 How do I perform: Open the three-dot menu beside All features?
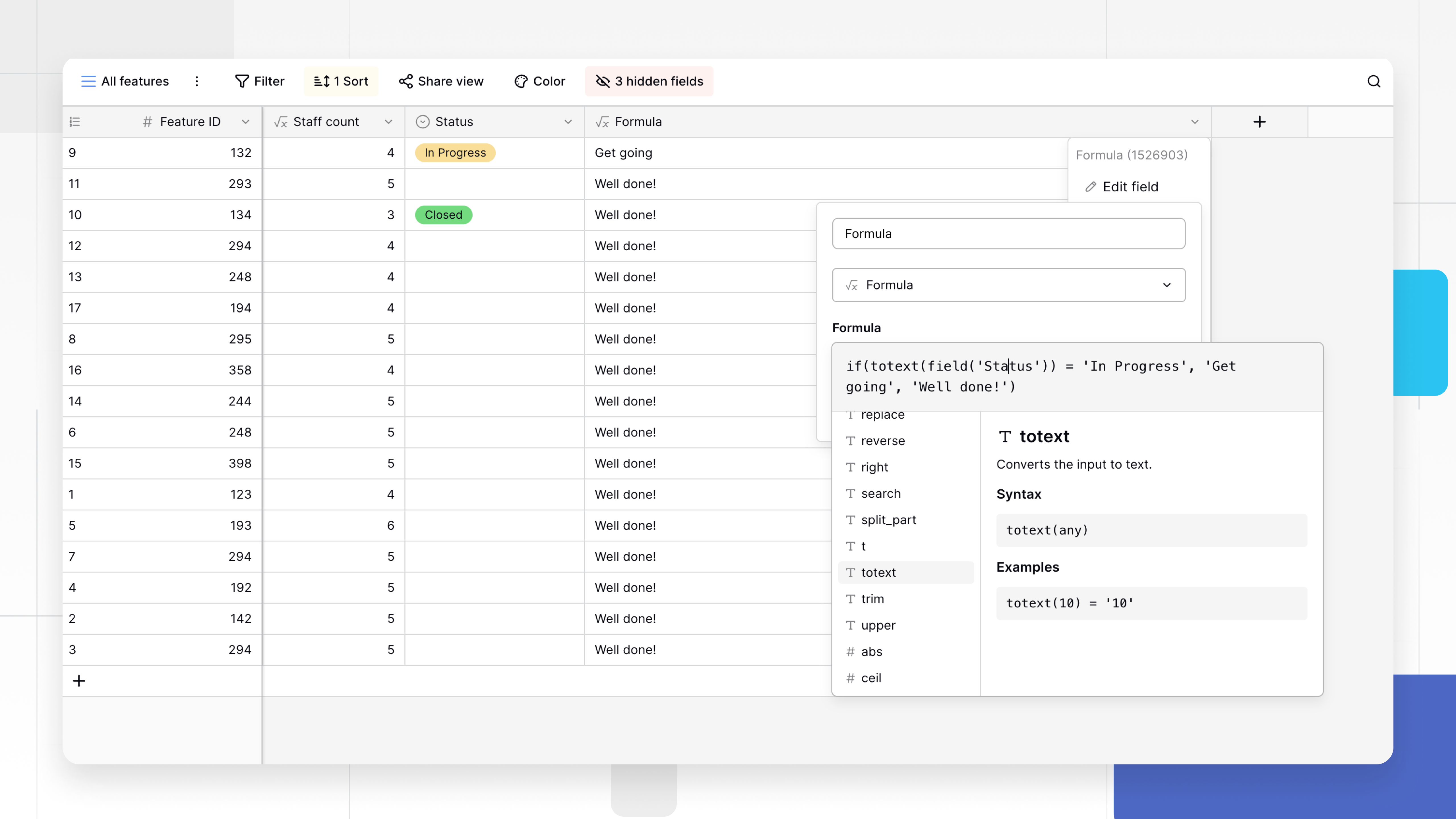click(x=196, y=81)
